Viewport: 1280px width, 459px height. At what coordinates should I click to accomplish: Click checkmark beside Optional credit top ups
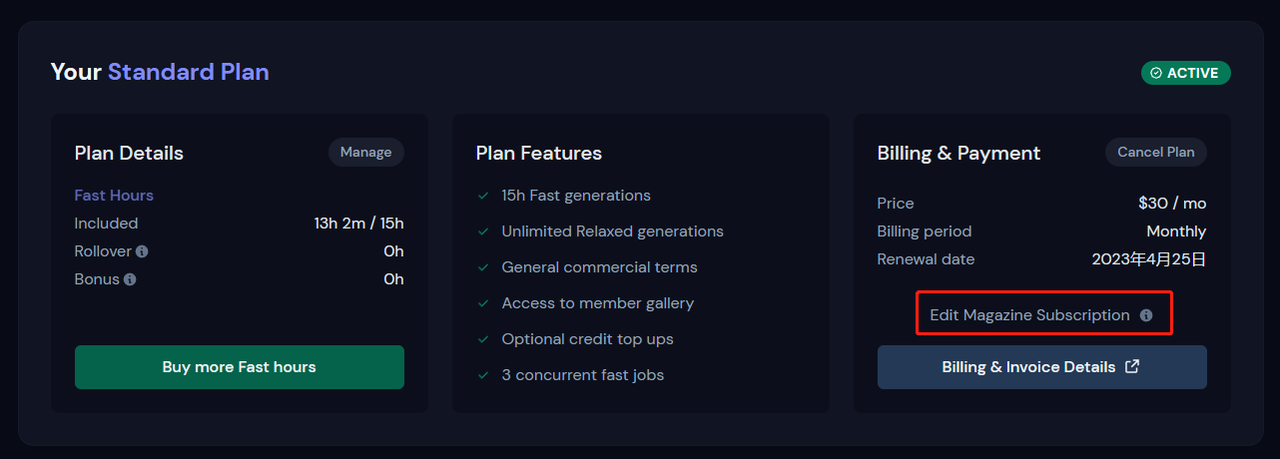(x=483, y=340)
